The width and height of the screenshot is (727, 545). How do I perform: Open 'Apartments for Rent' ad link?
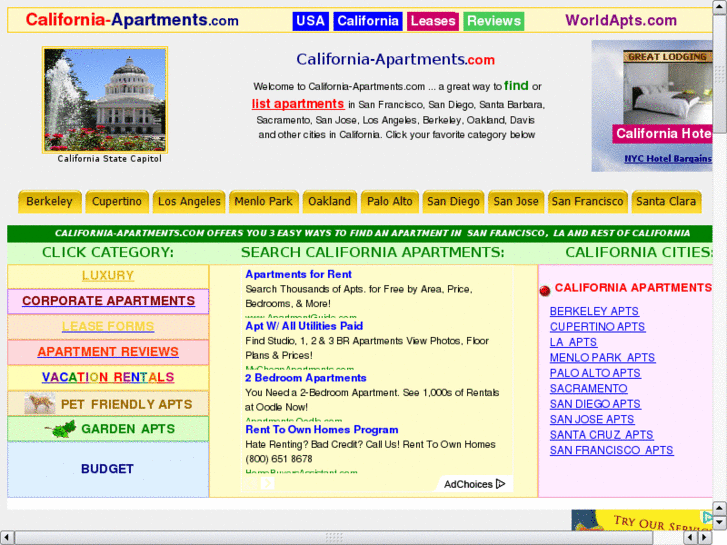coord(299,275)
